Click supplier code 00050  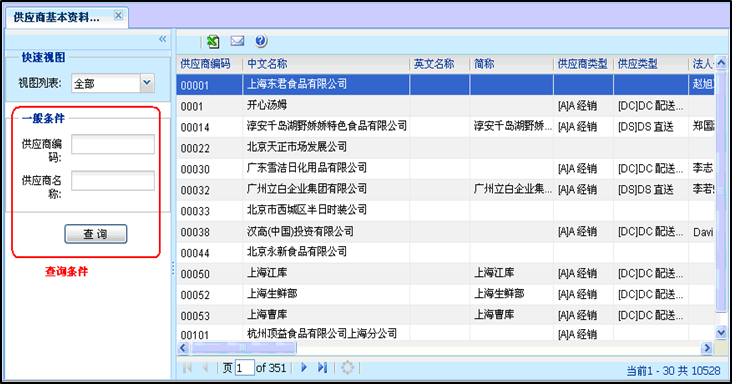click(x=195, y=274)
